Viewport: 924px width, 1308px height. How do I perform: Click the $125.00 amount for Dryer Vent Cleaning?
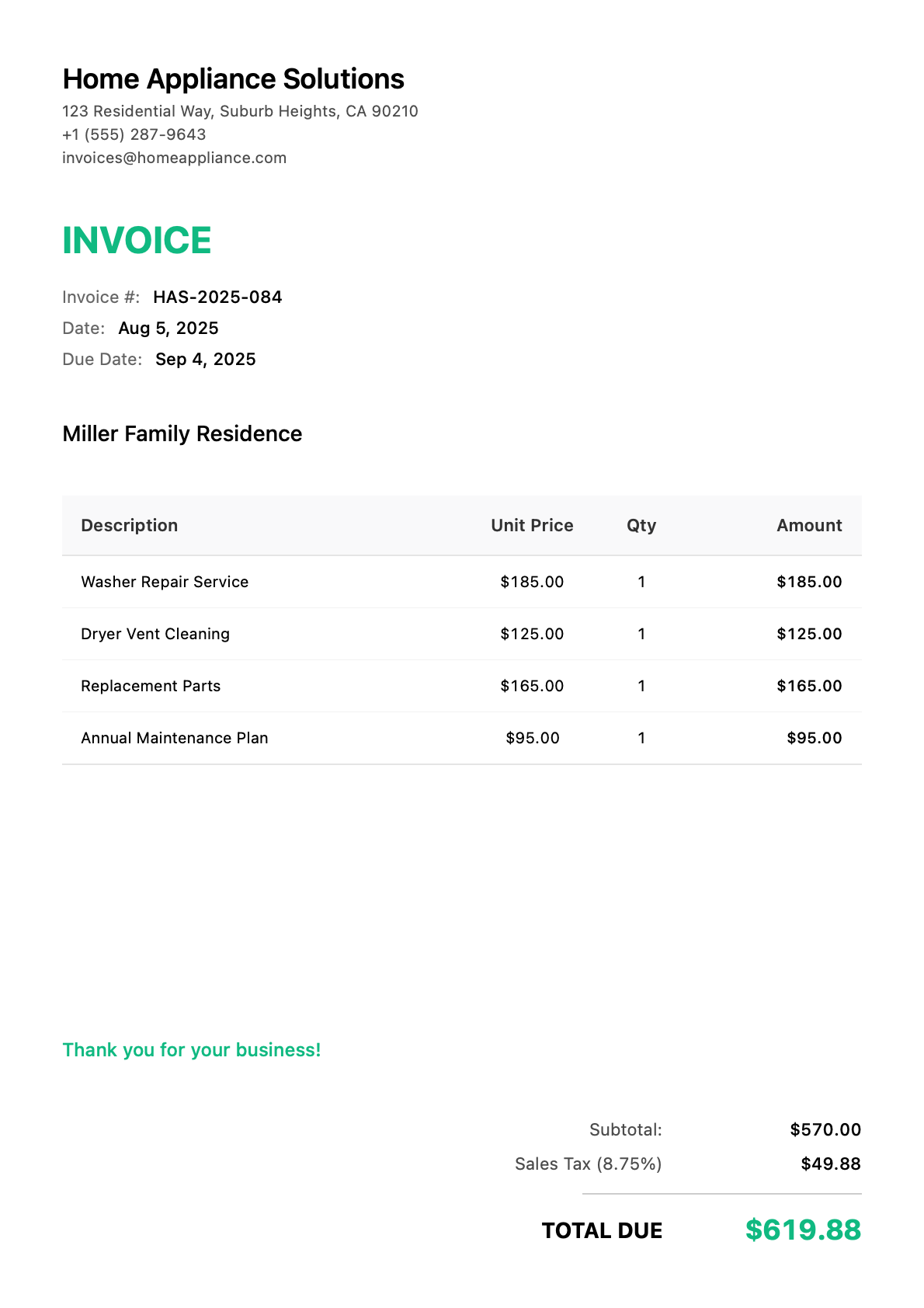tap(809, 634)
